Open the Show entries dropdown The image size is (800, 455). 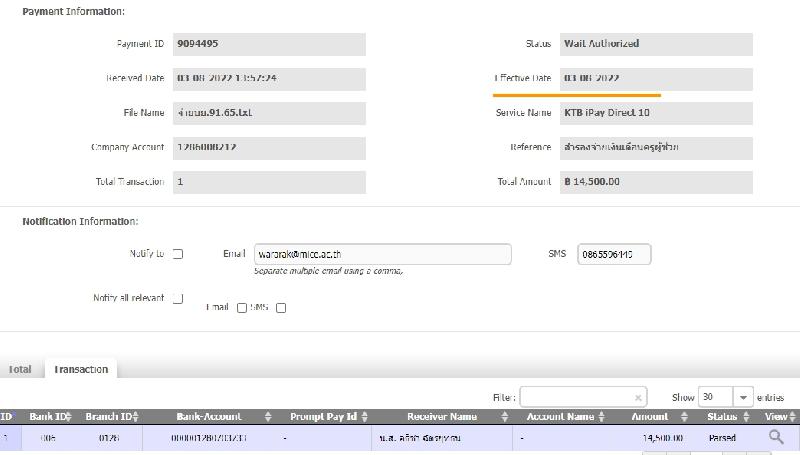click(742, 397)
